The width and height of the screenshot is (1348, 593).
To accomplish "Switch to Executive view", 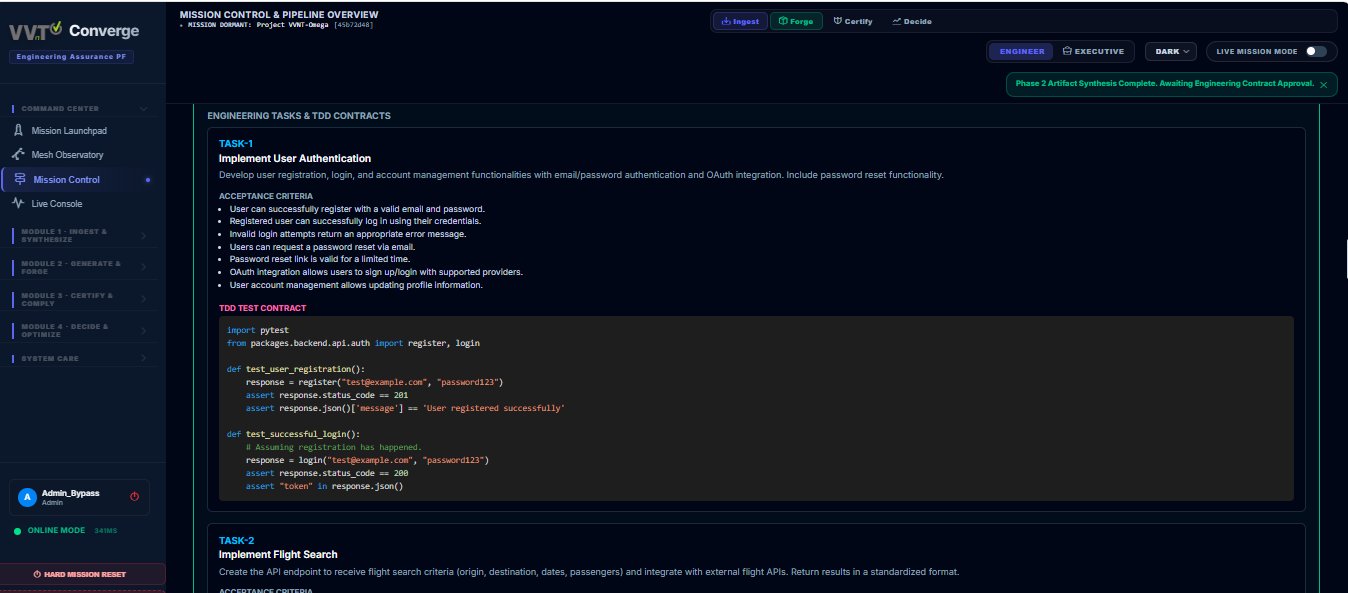I will click(1093, 51).
